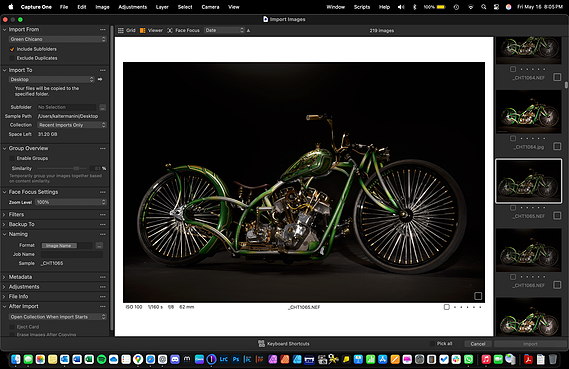569x369 pixels.
Task: Open File Info panel options menu
Action: [x=103, y=297]
